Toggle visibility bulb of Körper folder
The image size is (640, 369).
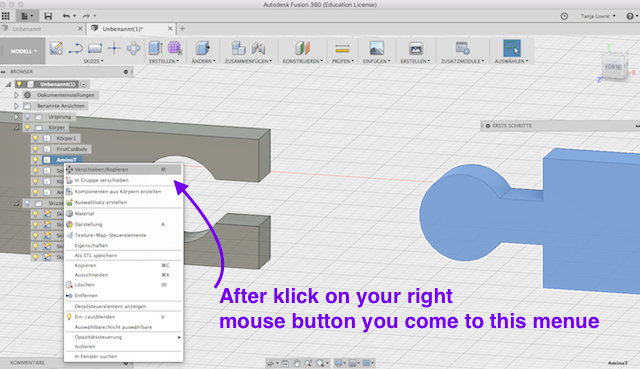click(27, 128)
